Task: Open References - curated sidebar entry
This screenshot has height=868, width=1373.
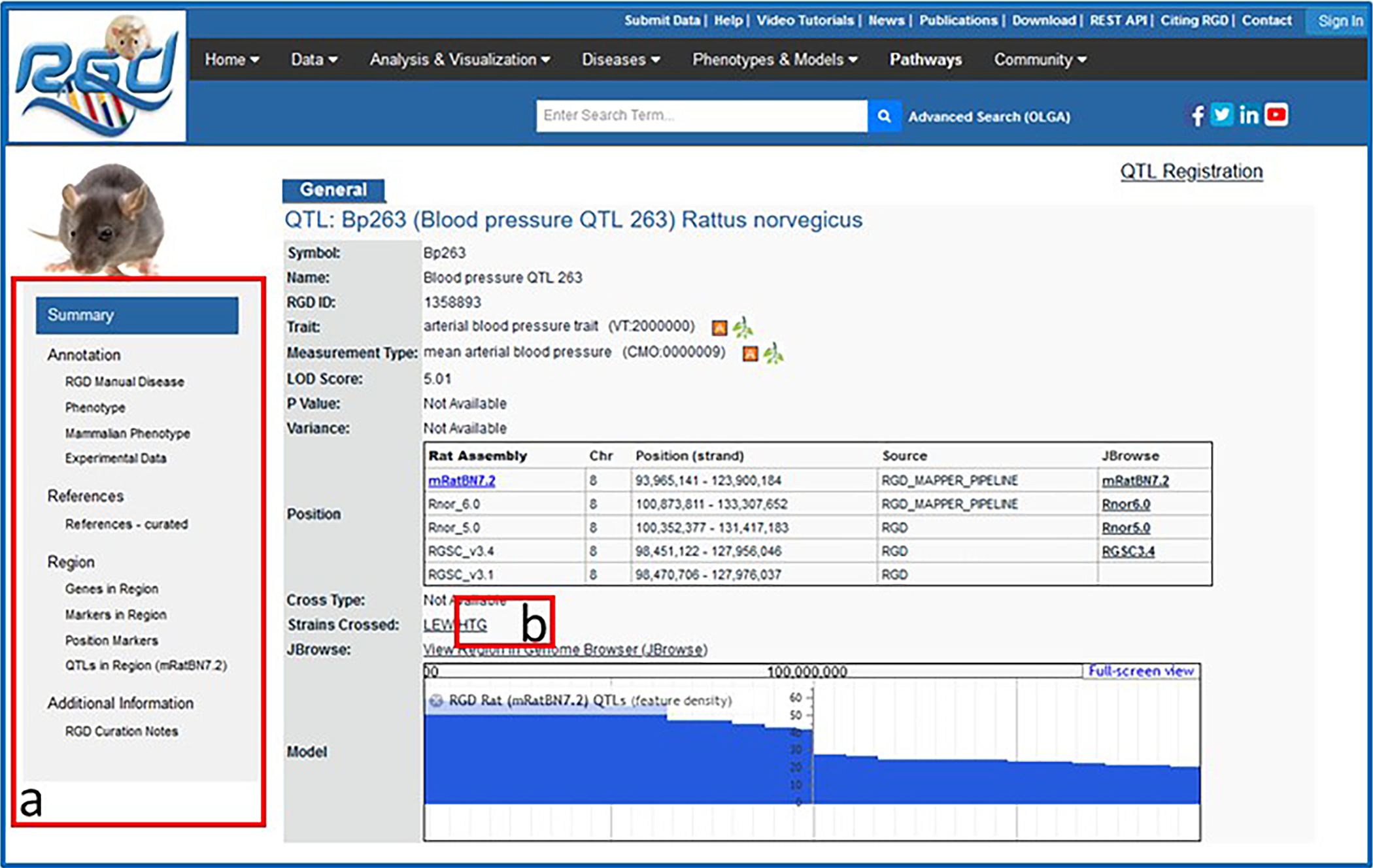Action: pyautogui.click(x=126, y=524)
